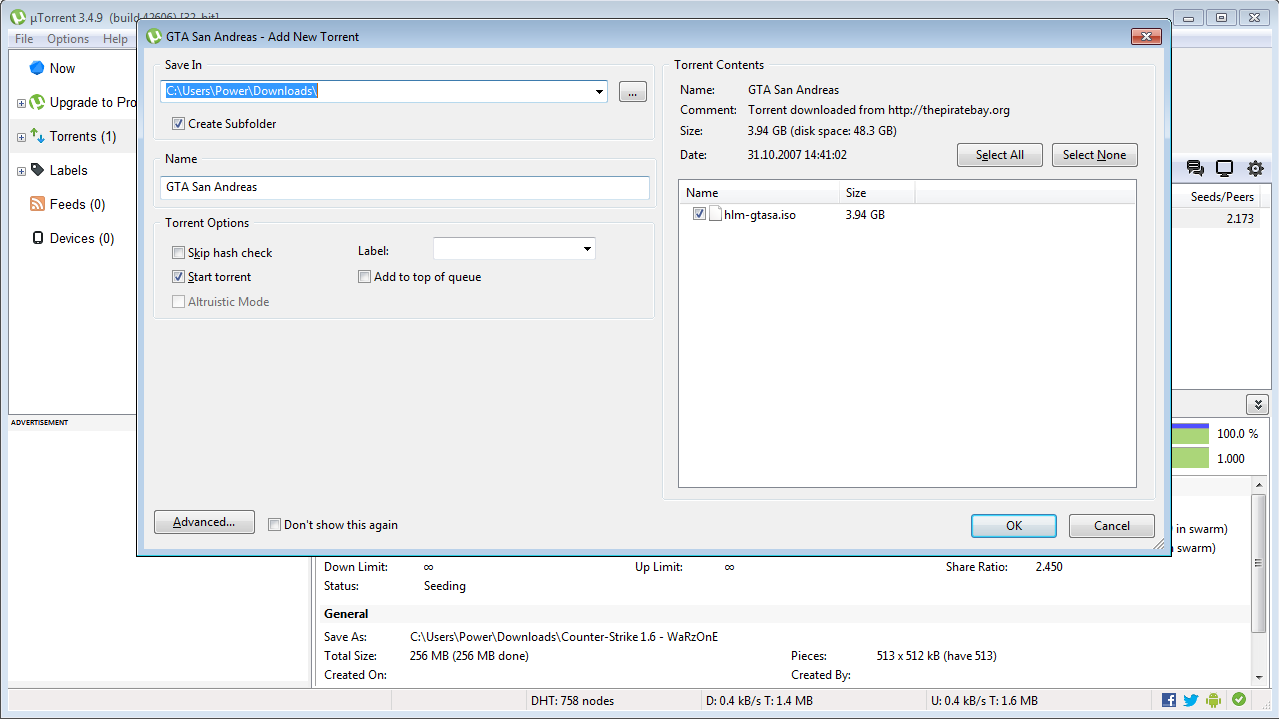Open the Label dropdown list
Screen dimensions: 1279x719
click(x=587, y=249)
